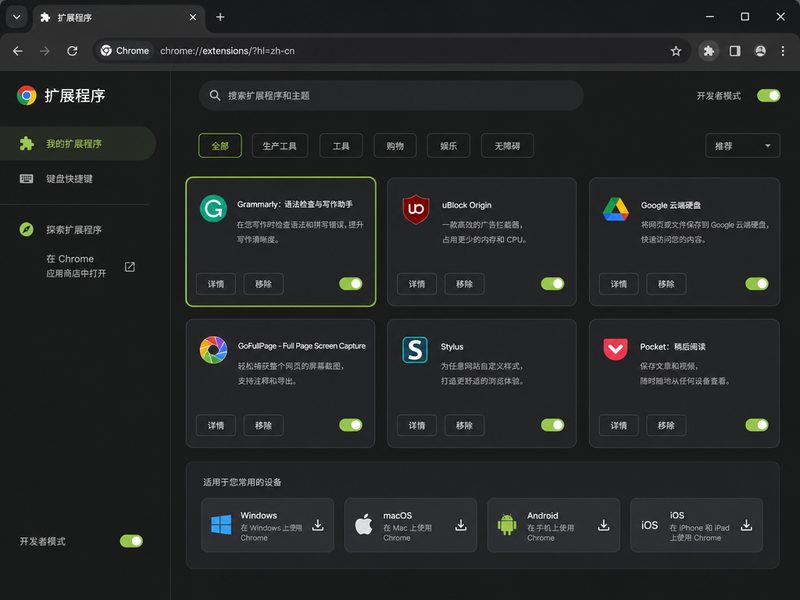800x600 pixels.
Task: Click 移除 for Stylus
Action: (x=464, y=425)
